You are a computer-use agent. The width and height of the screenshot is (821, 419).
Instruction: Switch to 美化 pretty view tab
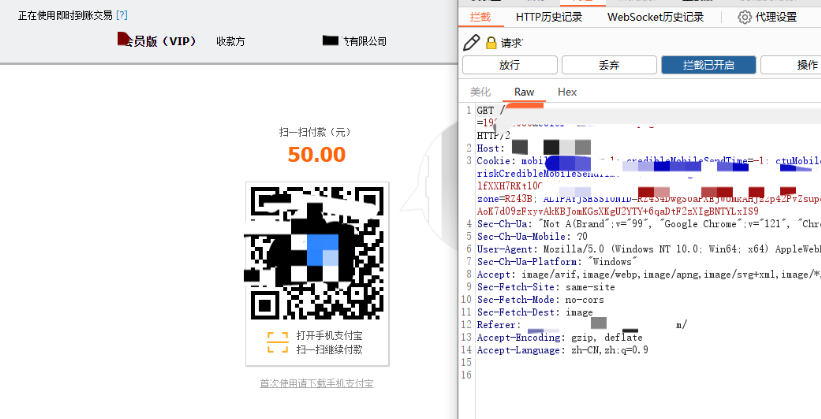[480, 92]
